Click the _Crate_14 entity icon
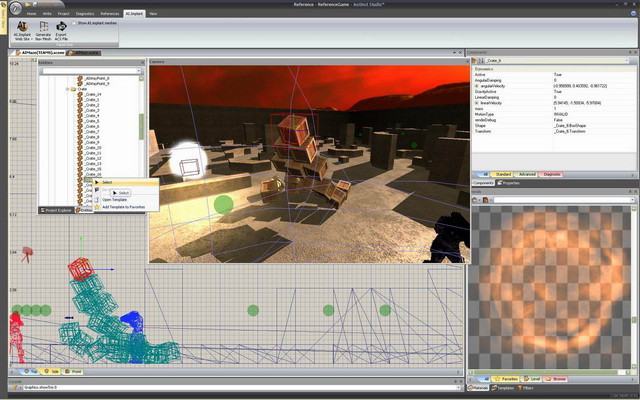Image resolution: width=640 pixels, height=400 pixels. [80, 94]
